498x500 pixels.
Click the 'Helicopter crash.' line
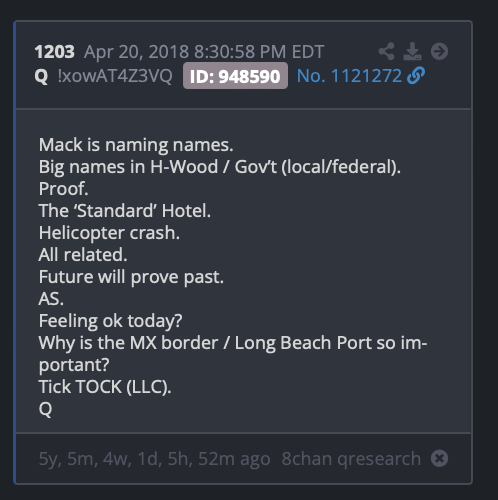109,233
